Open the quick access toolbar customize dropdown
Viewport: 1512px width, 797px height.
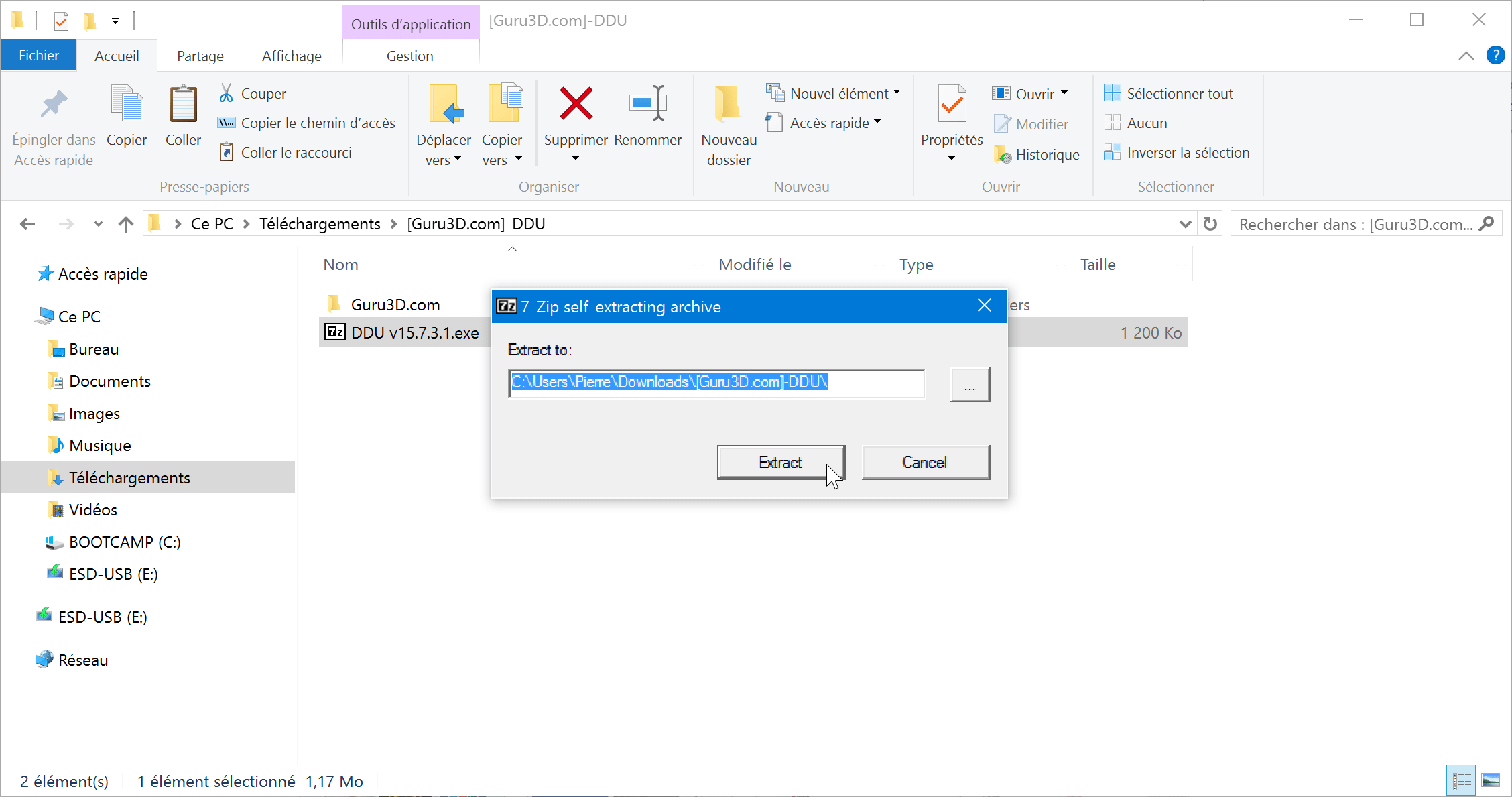pyautogui.click(x=115, y=21)
